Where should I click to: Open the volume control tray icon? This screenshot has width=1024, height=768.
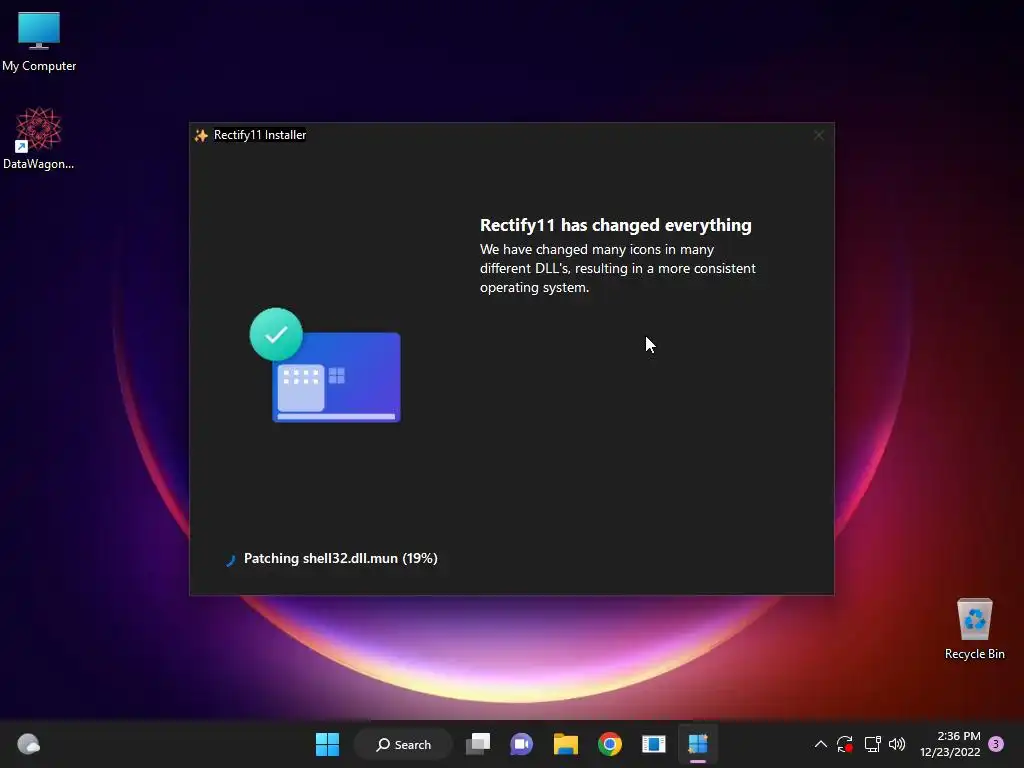897,744
